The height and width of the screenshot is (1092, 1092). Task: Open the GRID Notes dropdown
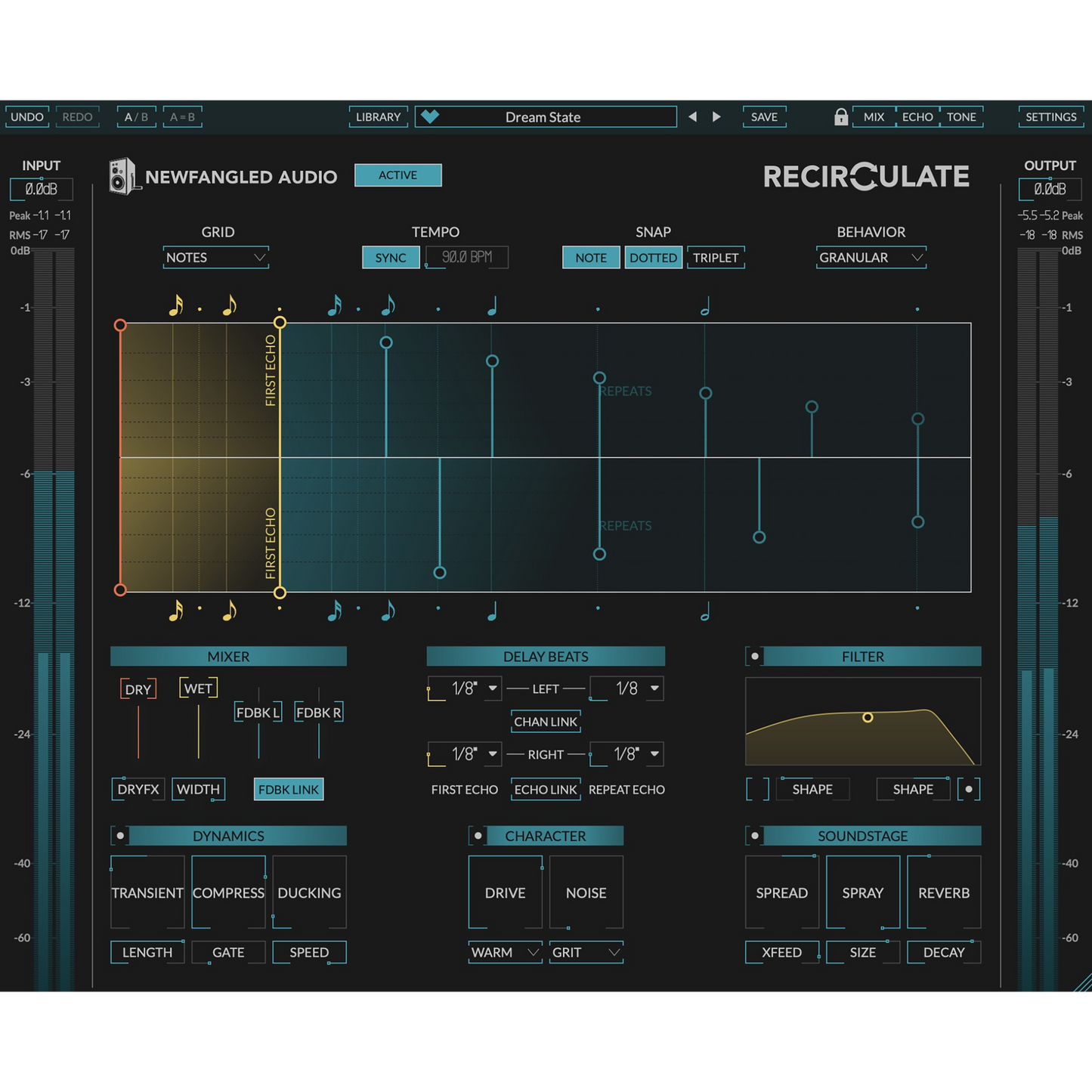click(216, 258)
